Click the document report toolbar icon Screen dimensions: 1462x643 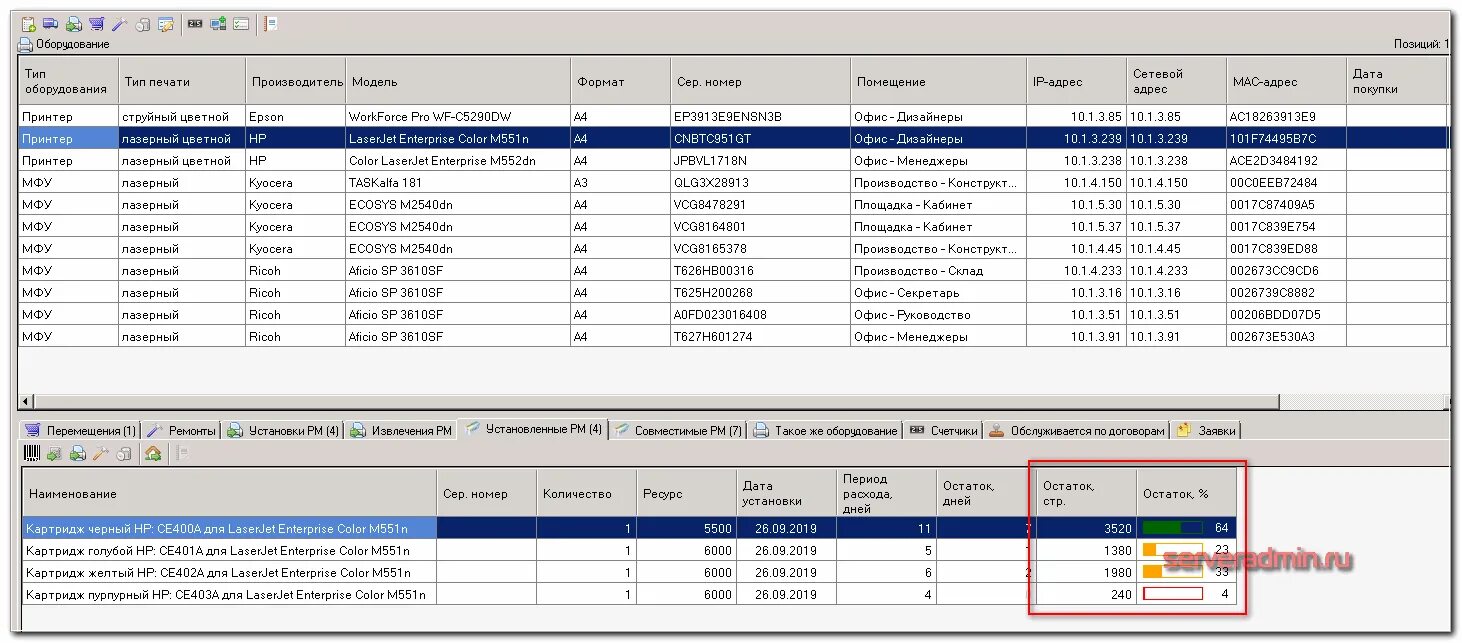click(271, 24)
